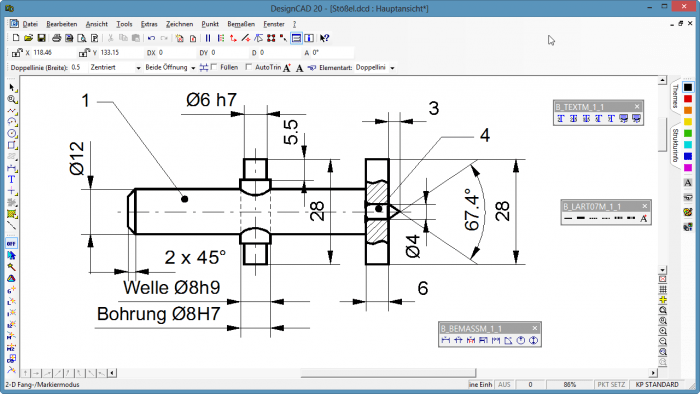The image size is (700, 394).
Task: Open the Bearbeiten menu
Action: 62,24
